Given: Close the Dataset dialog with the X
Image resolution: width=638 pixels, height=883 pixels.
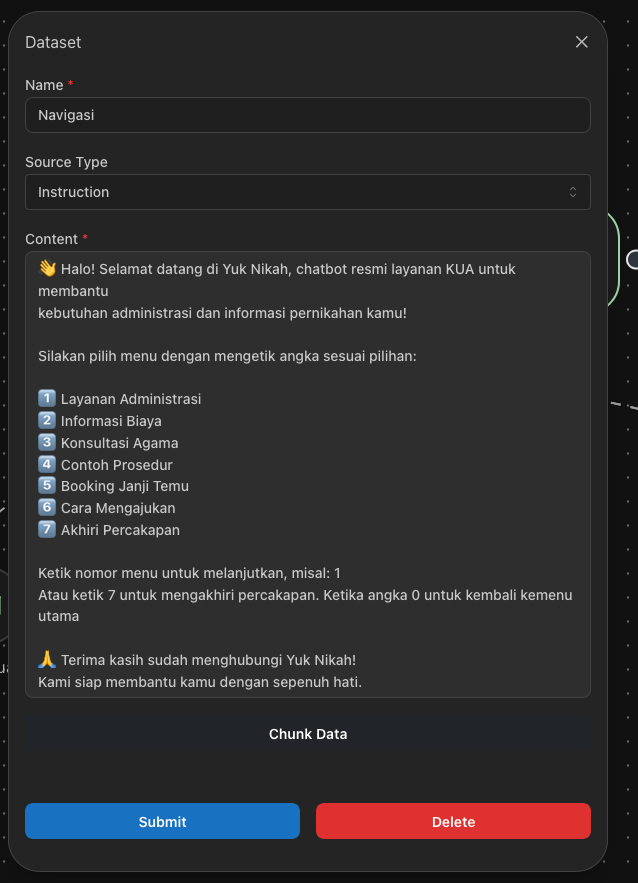Looking at the screenshot, I should pyautogui.click(x=582, y=42).
